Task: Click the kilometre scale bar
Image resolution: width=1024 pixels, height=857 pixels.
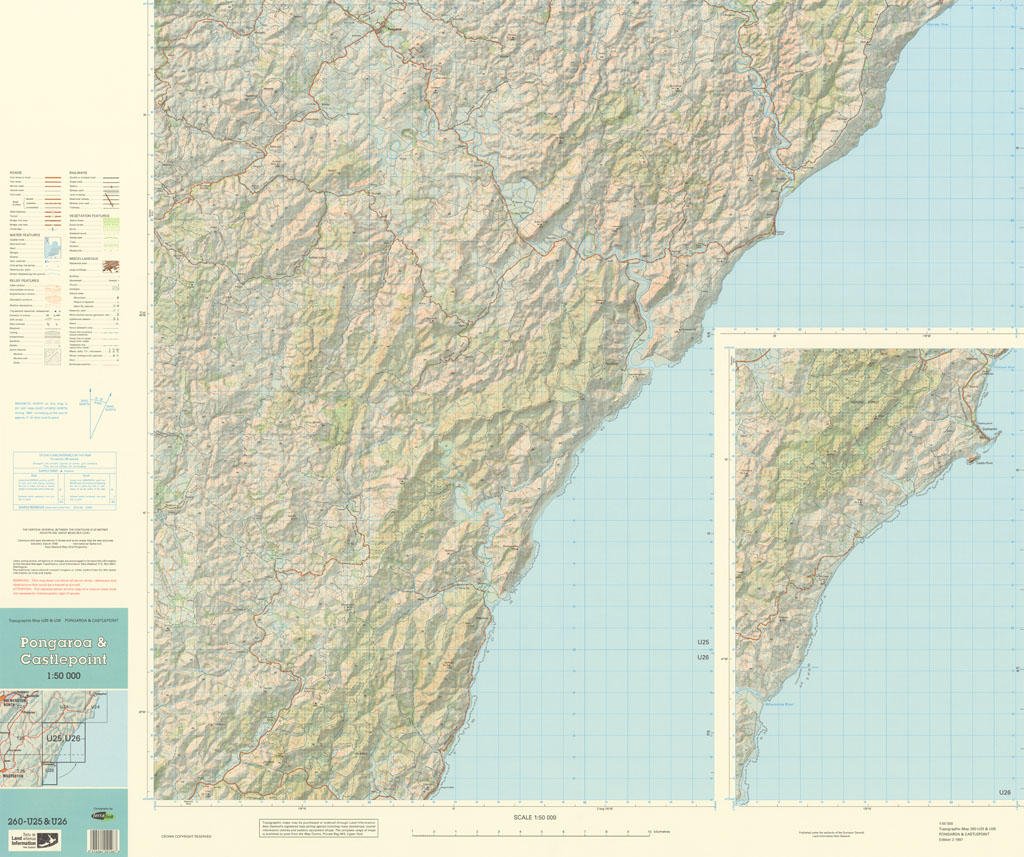Action: pyautogui.click(x=530, y=831)
